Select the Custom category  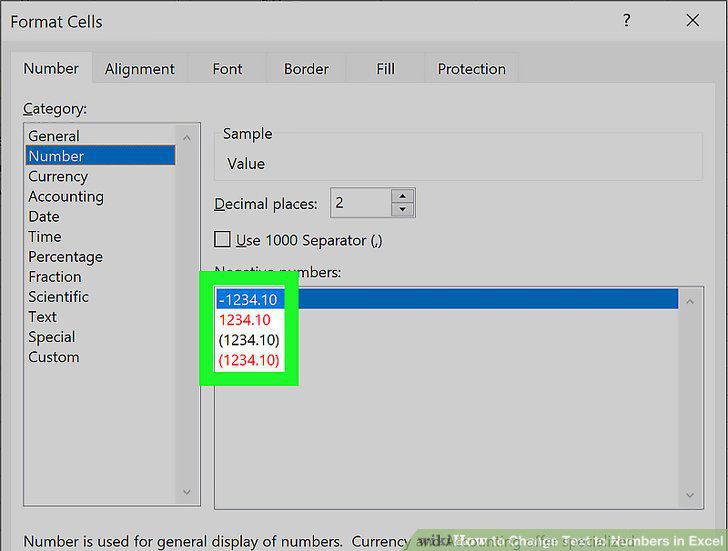(x=100, y=357)
